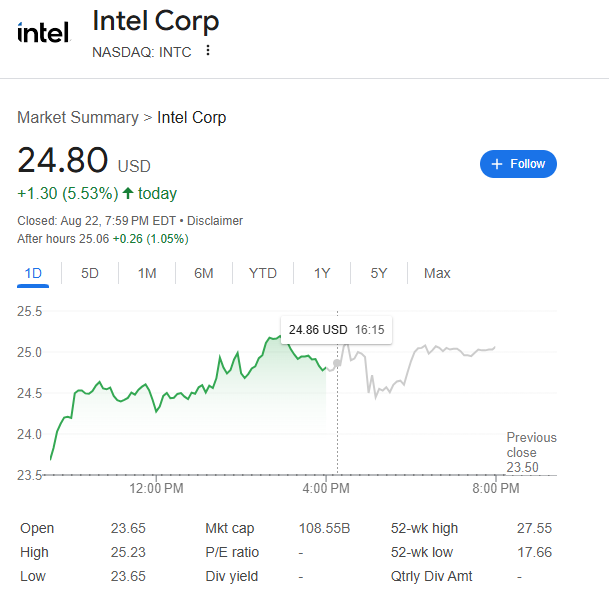Viewport: 609px width, 592px height.
Task: Click the Intel logo icon
Action: [x=43, y=32]
